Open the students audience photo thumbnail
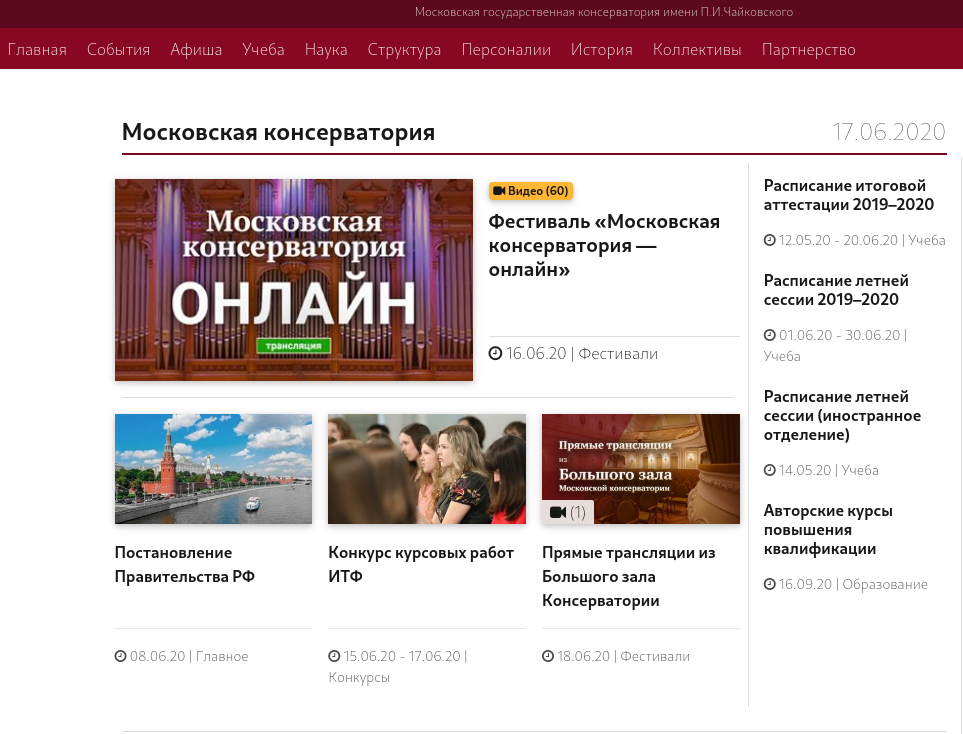This screenshot has height=734, width=963. 427,469
